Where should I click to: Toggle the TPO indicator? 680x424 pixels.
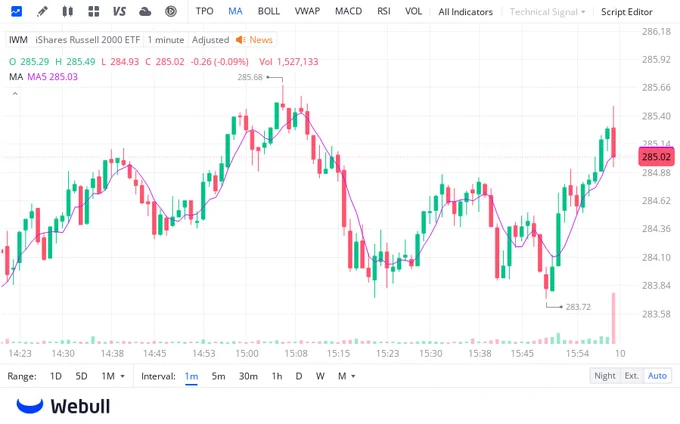[204, 11]
